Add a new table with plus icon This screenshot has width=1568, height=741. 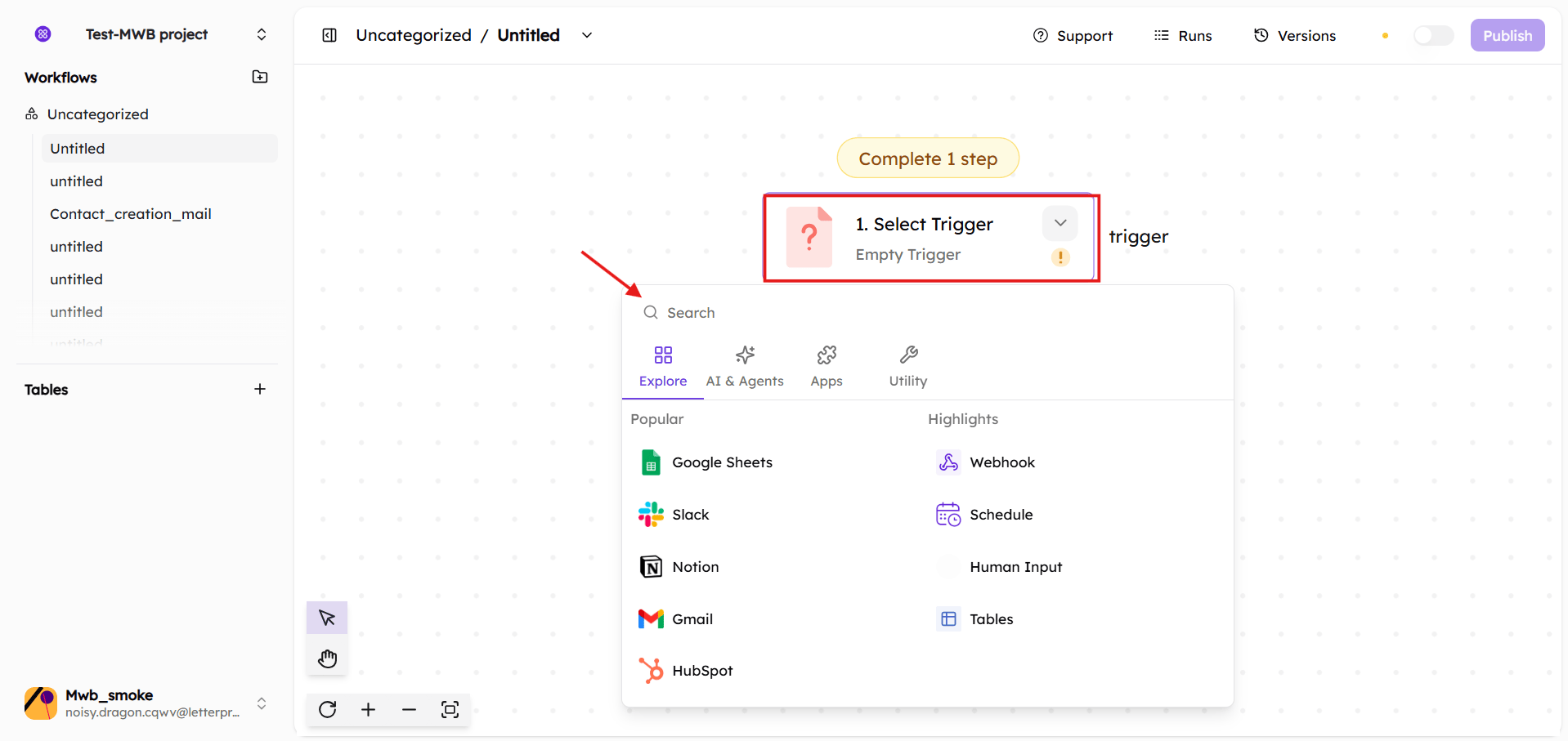tap(260, 389)
